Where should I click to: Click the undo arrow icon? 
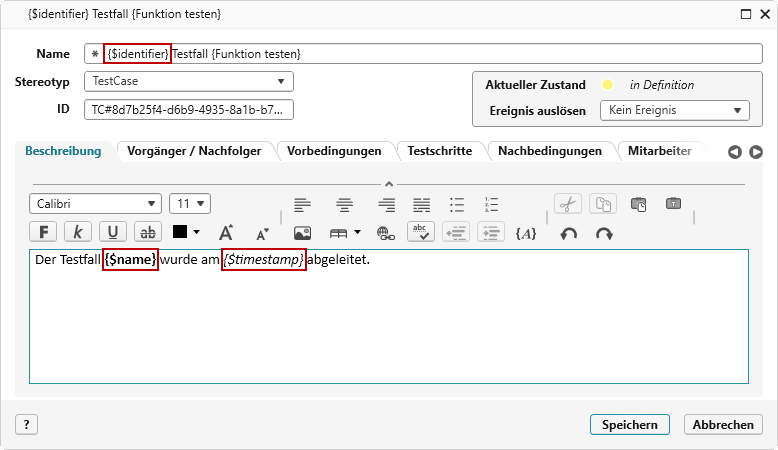[568, 233]
